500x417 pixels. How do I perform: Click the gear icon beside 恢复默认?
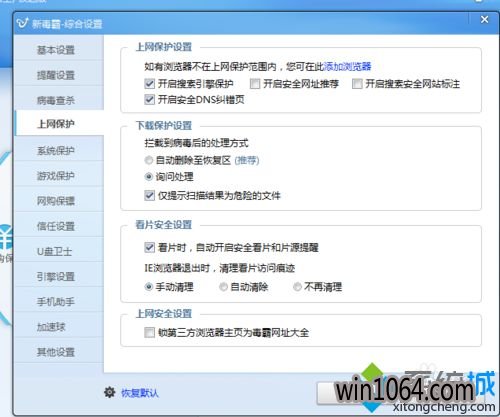click(110, 393)
